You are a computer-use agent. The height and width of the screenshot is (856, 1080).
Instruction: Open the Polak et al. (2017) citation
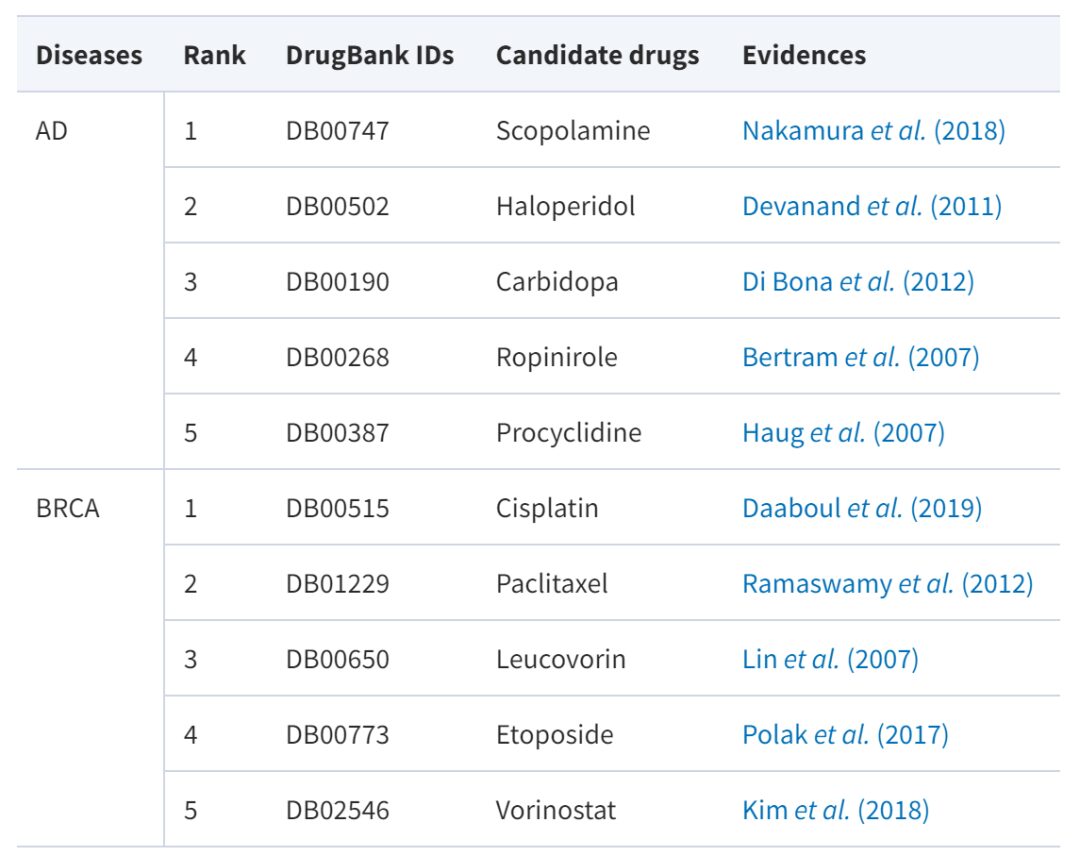pos(845,735)
